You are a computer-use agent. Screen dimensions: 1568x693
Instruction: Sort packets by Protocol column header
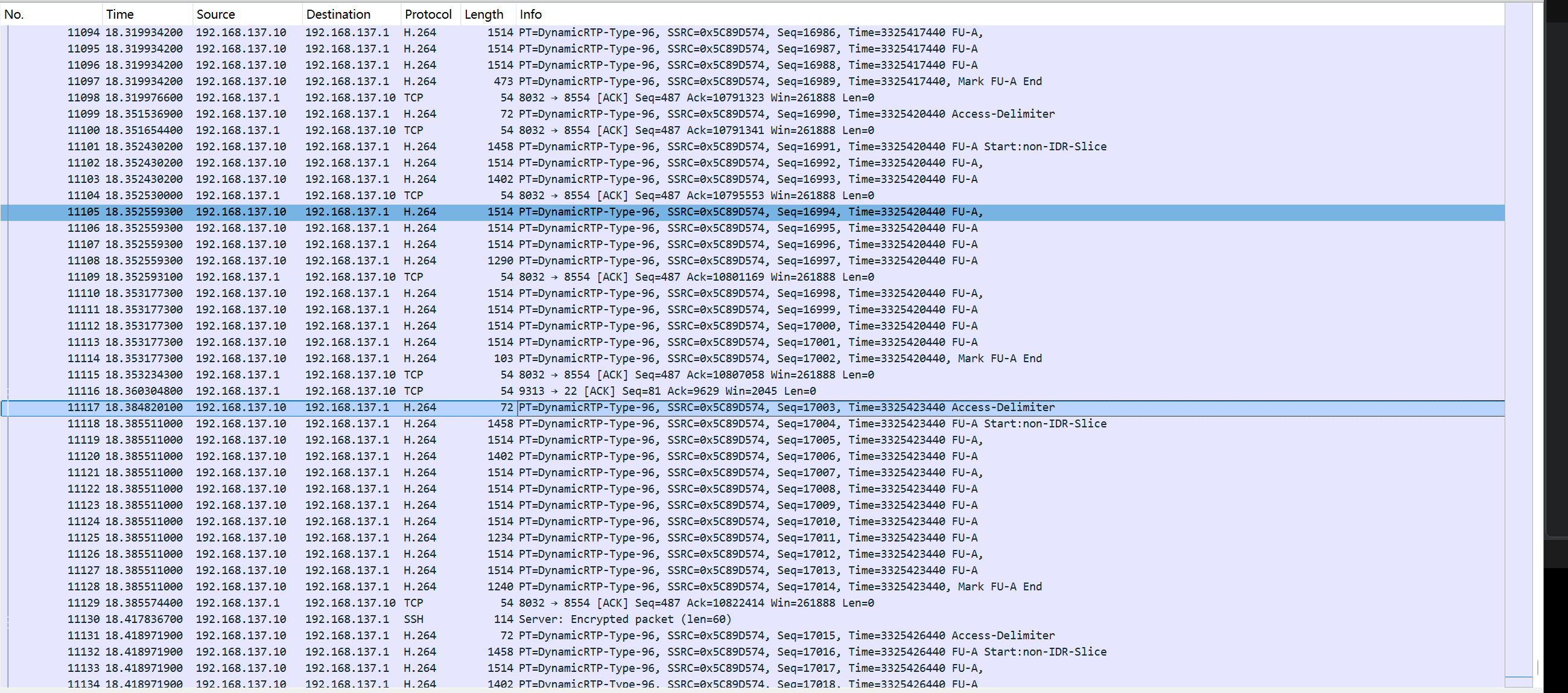point(427,14)
